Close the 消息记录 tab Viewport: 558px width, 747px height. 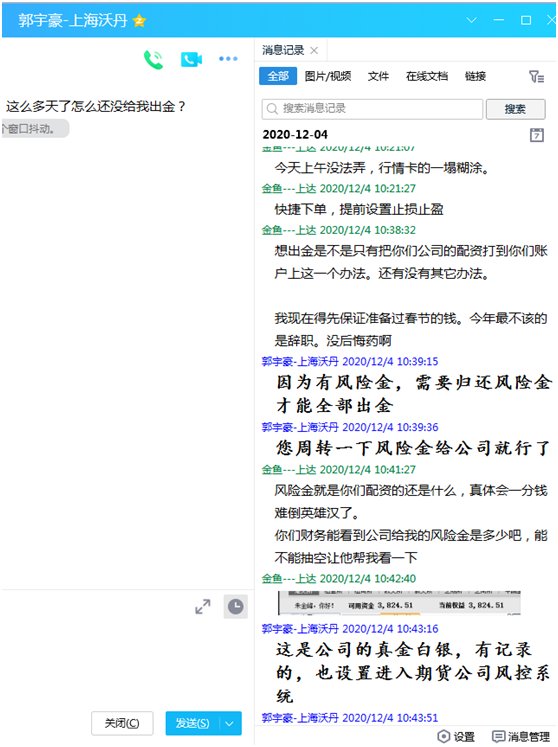tap(314, 50)
